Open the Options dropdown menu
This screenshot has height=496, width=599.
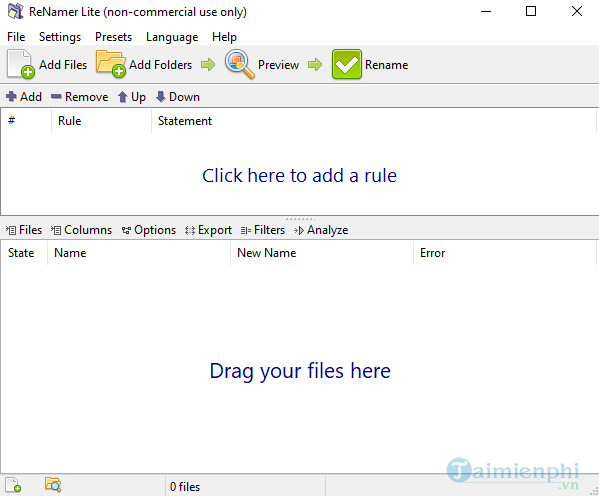pos(149,230)
